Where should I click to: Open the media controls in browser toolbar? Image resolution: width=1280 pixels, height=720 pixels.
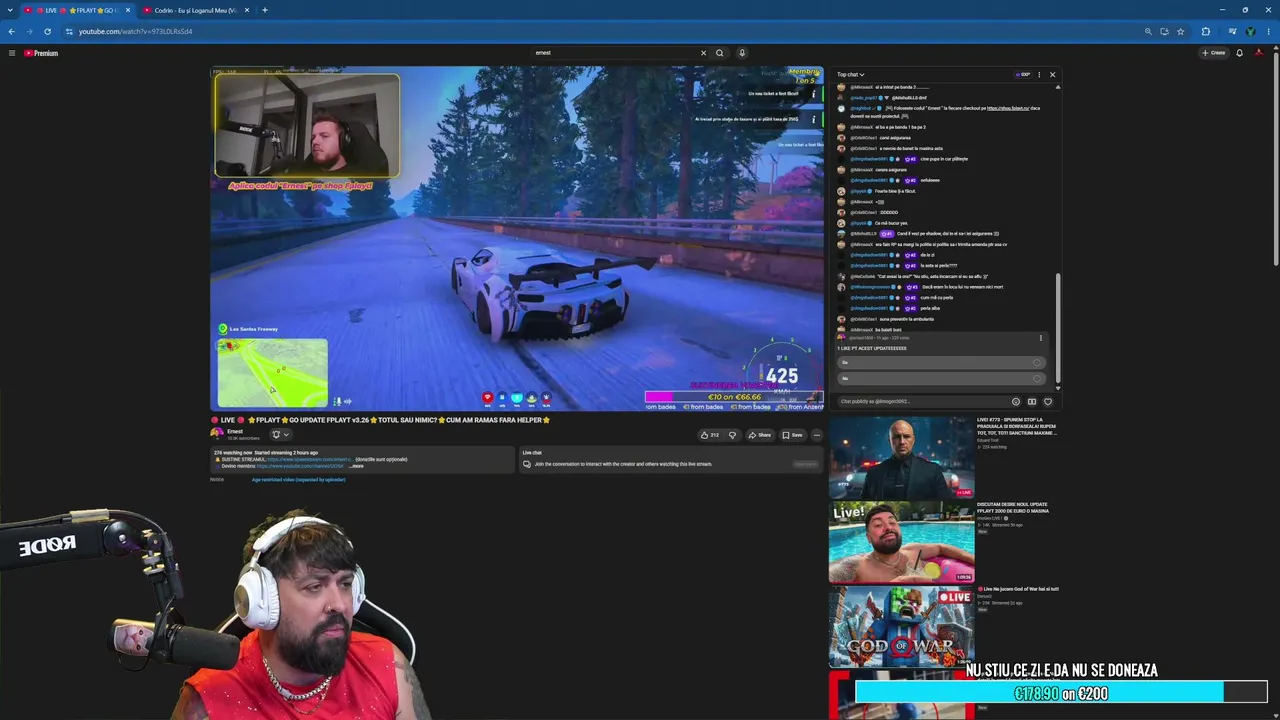click(x=1232, y=31)
